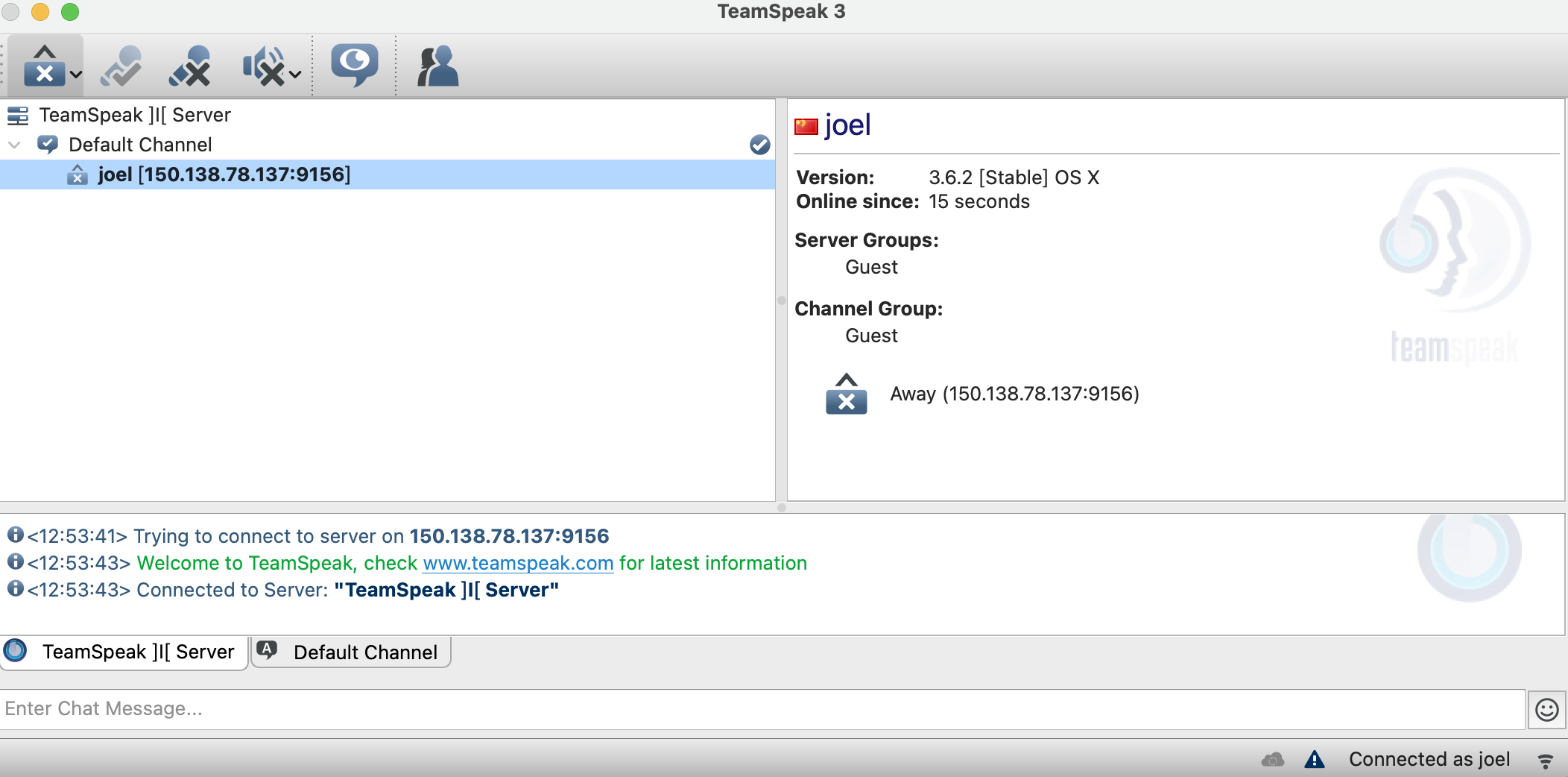Switch to Default Channel chat tab
1568x777 pixels.
click(x=351, y=652)
